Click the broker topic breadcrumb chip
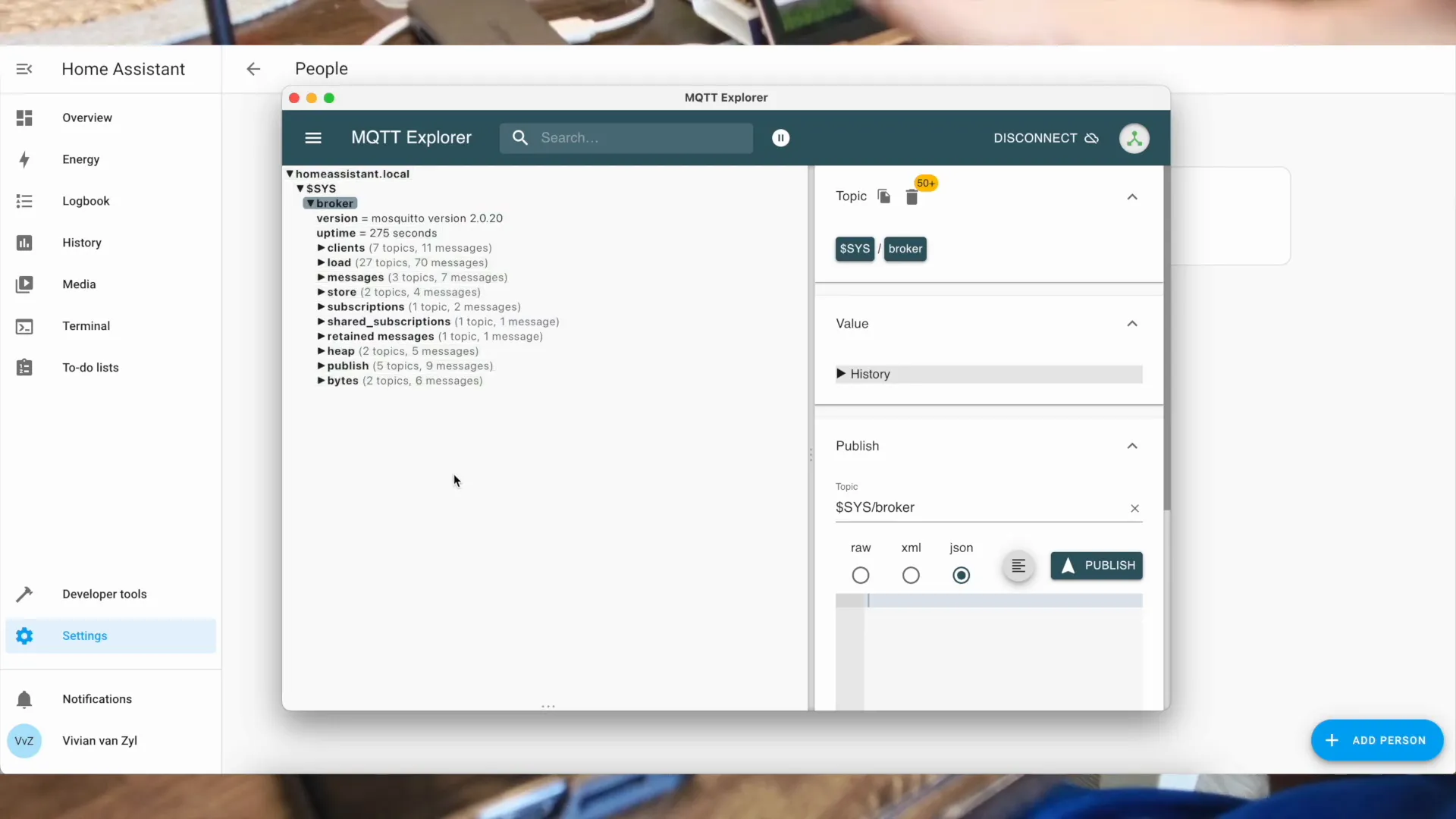 (x=905, y=249)
